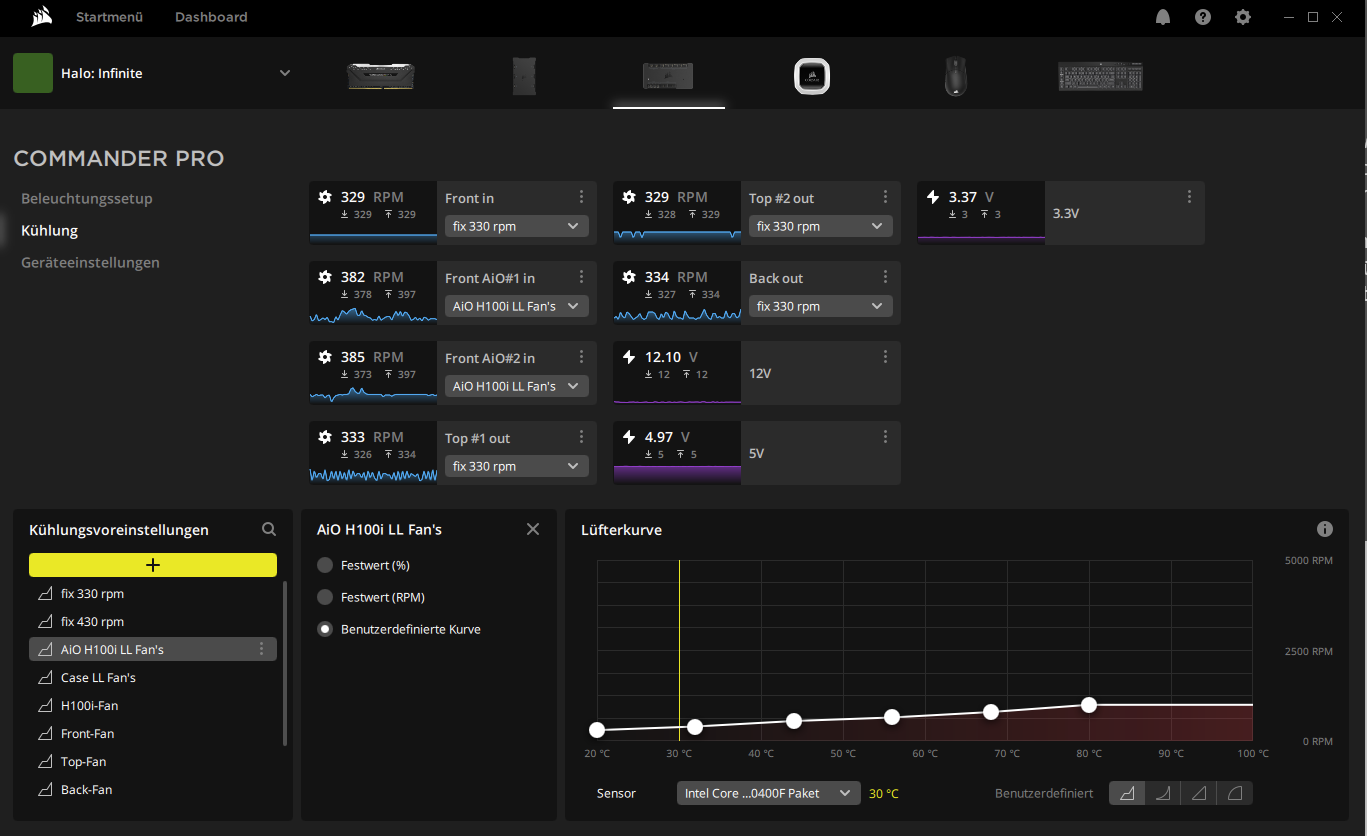Select fix 330 rpm preset in list
1367x836 pixels.
tap(153, 593)
